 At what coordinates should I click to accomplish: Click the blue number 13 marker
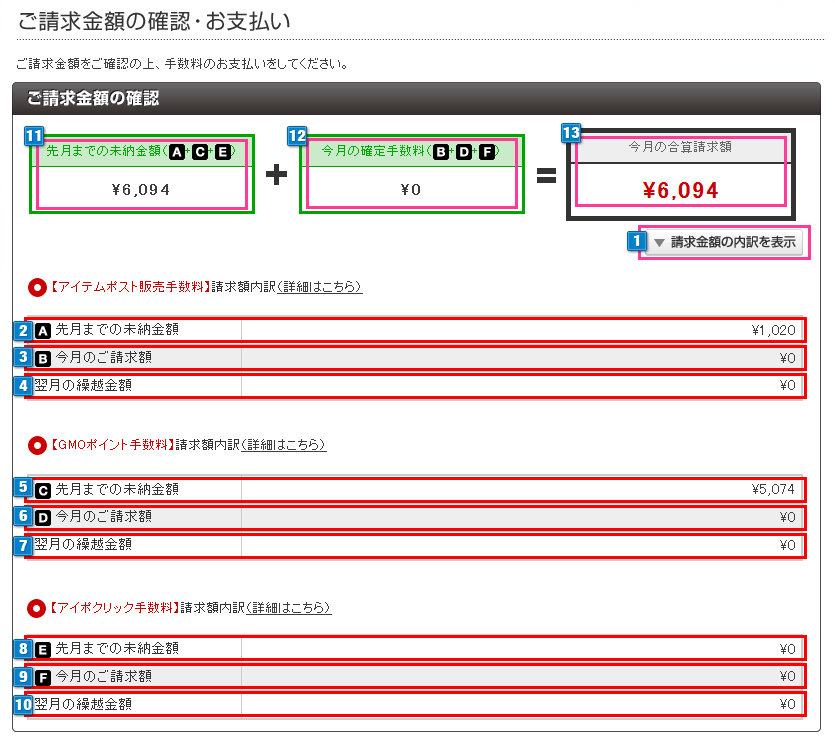click(x=570, y=133)
